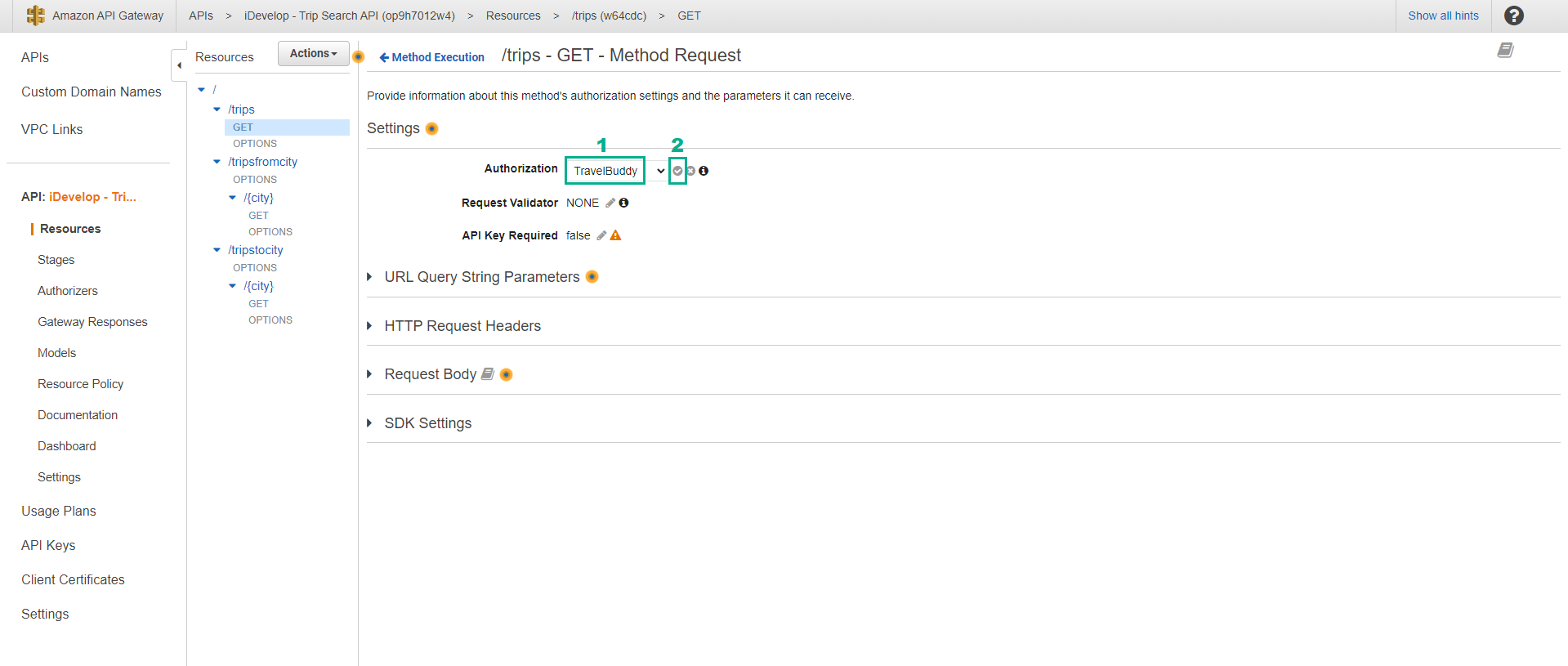Image resolution: width=1568 pixels, height=666 pixels.
Task: Open Dashboard in sidebar
Action: pyautogui.click(x=67, y=446)
